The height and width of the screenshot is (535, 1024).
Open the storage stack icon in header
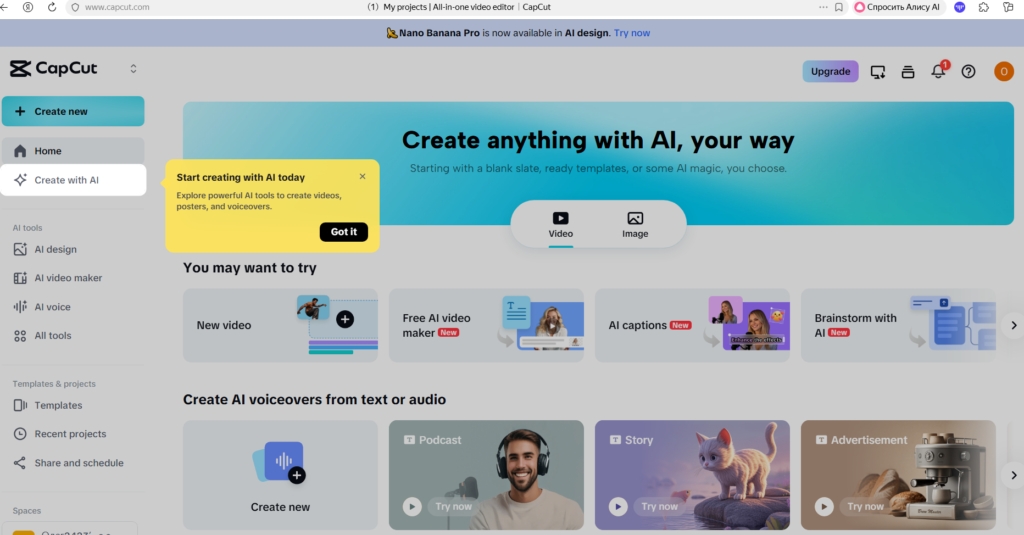tap(908, 72)
